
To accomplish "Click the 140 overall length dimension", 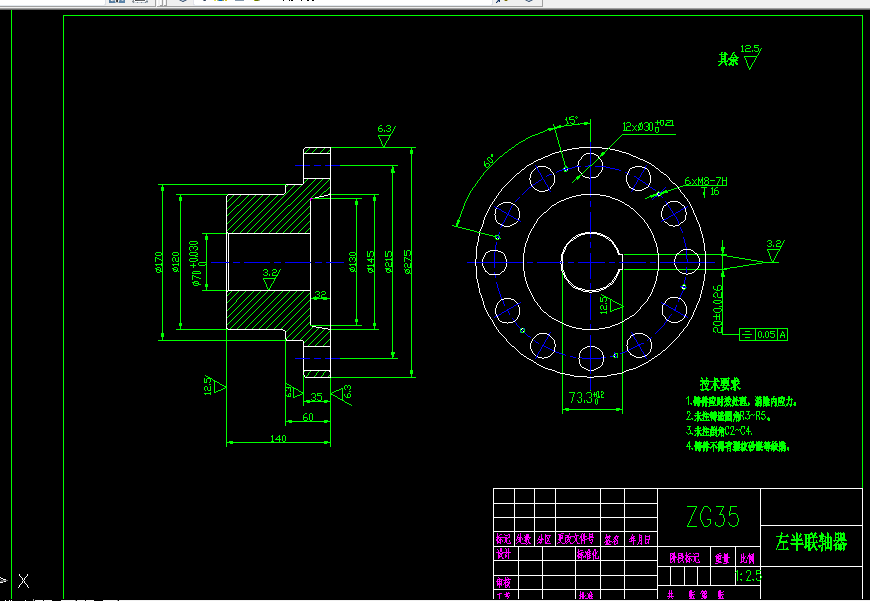I will tap(278, 438).
